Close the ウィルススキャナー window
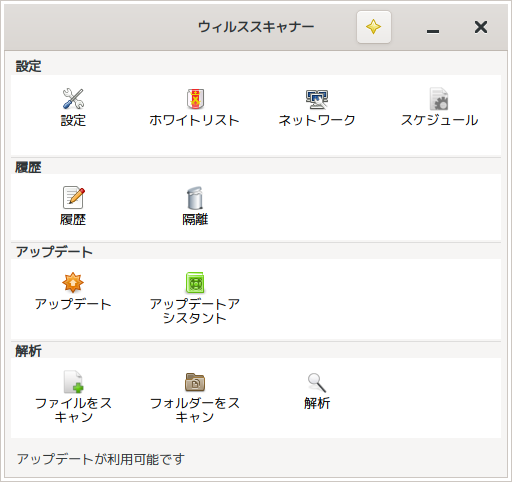The height and width of the screenshot is (482, 512). click(481, 27)
